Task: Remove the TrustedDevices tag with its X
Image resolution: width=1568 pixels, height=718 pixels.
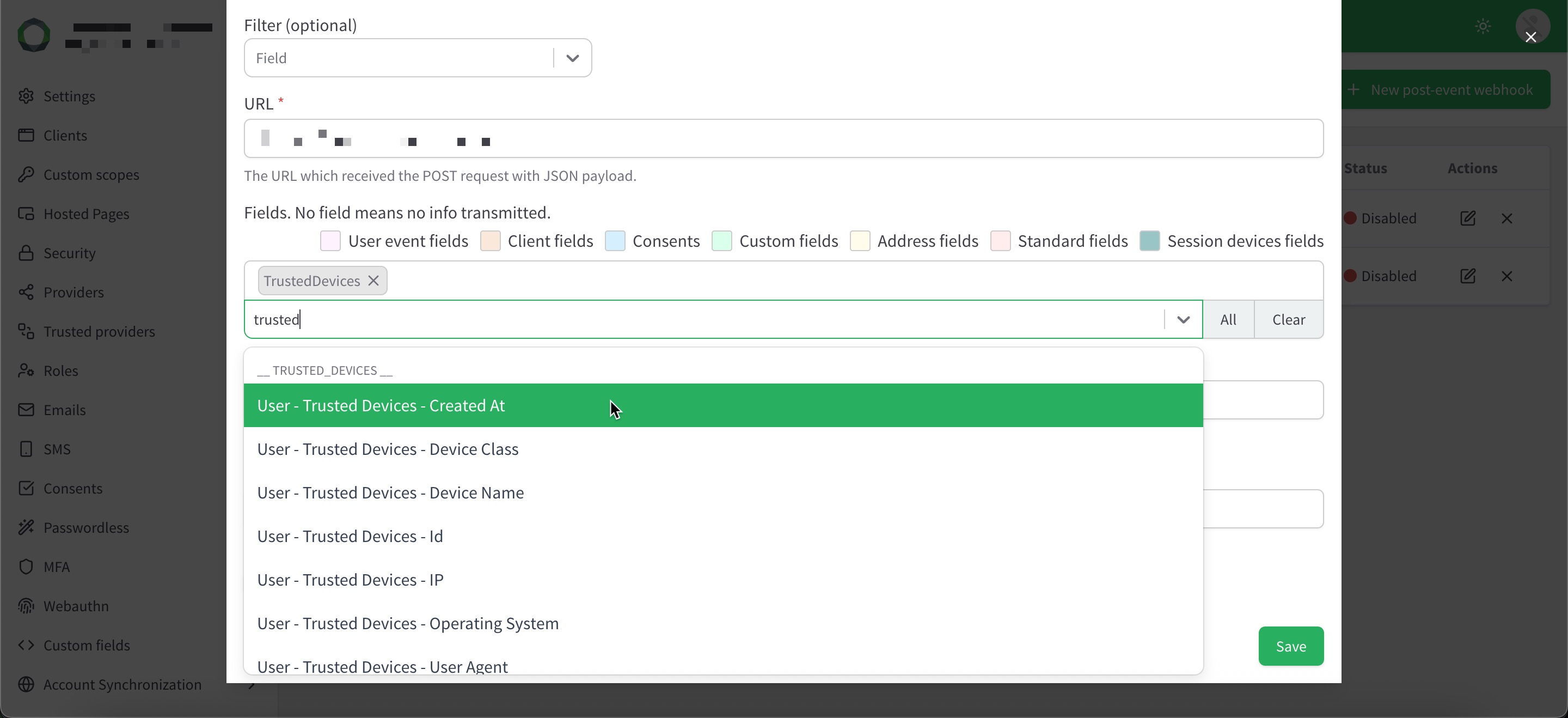Action: 373,281
